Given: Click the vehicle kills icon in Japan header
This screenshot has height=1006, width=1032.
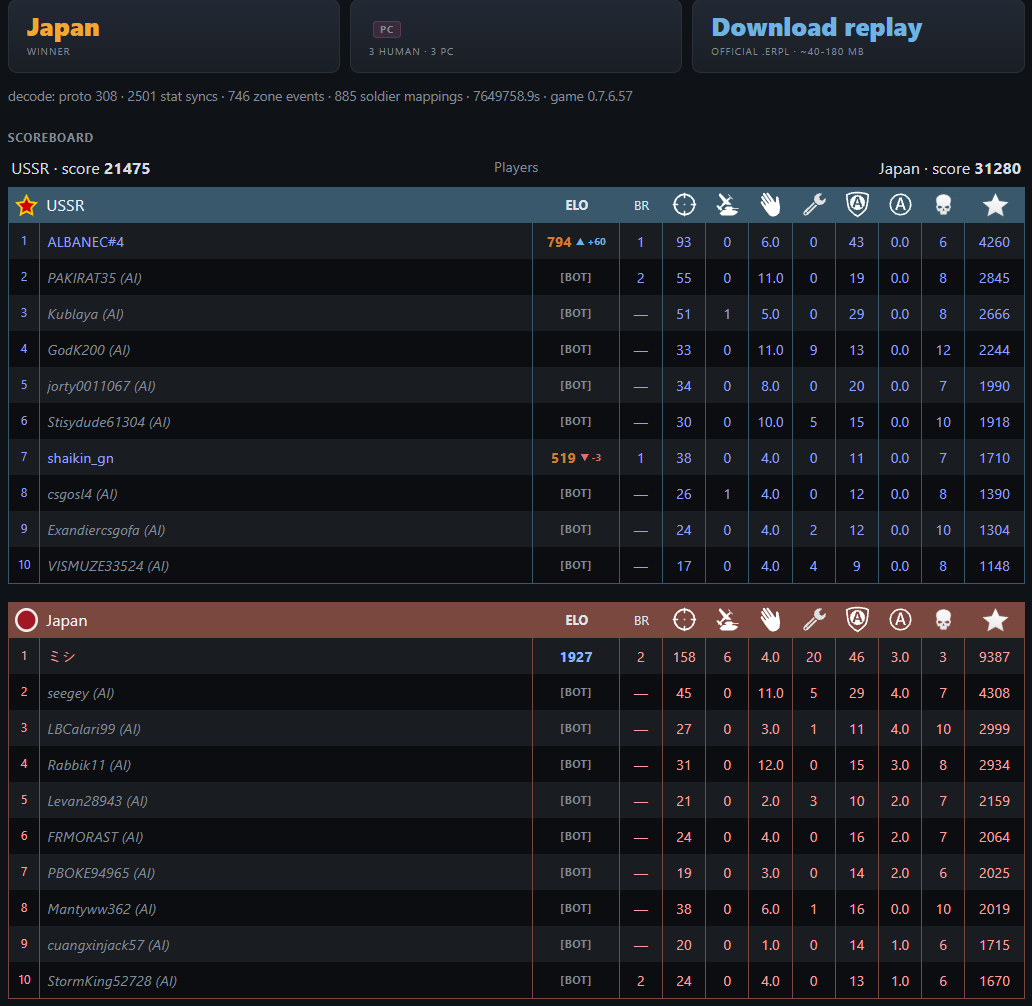Looking at the screenshot, I should pyautogui.click(x=727, y=620).
